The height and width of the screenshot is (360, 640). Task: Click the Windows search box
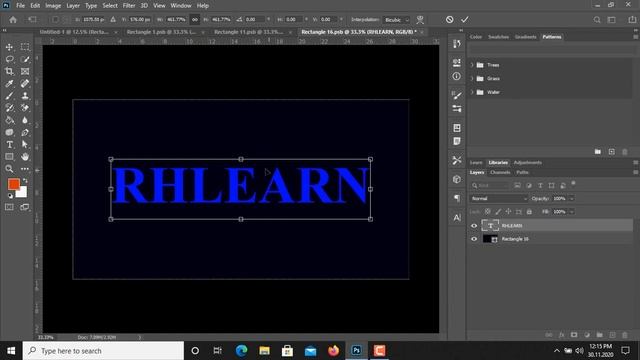click(103, 351)
